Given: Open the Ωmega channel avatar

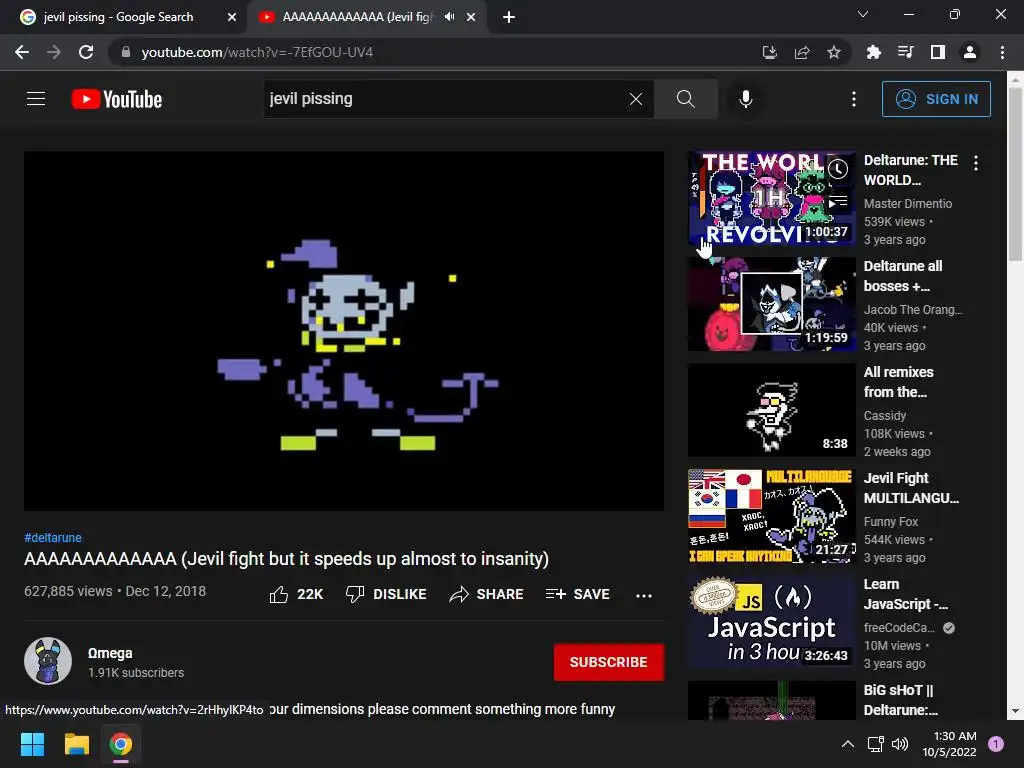Looking at the screenshot, I should pyautogui.click(x=48, y=661).
